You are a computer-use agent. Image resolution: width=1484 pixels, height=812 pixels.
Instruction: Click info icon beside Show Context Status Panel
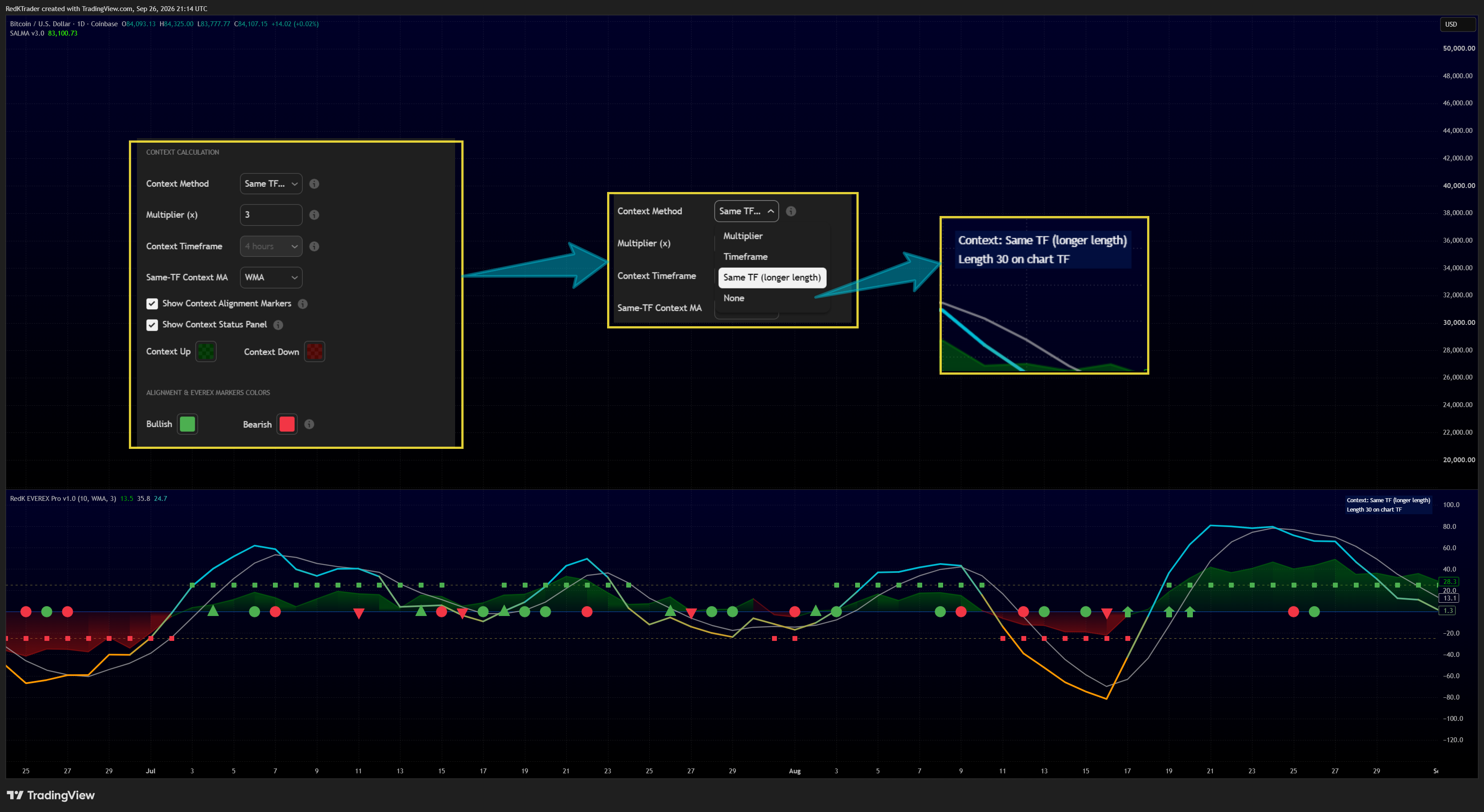click(278, 325)
